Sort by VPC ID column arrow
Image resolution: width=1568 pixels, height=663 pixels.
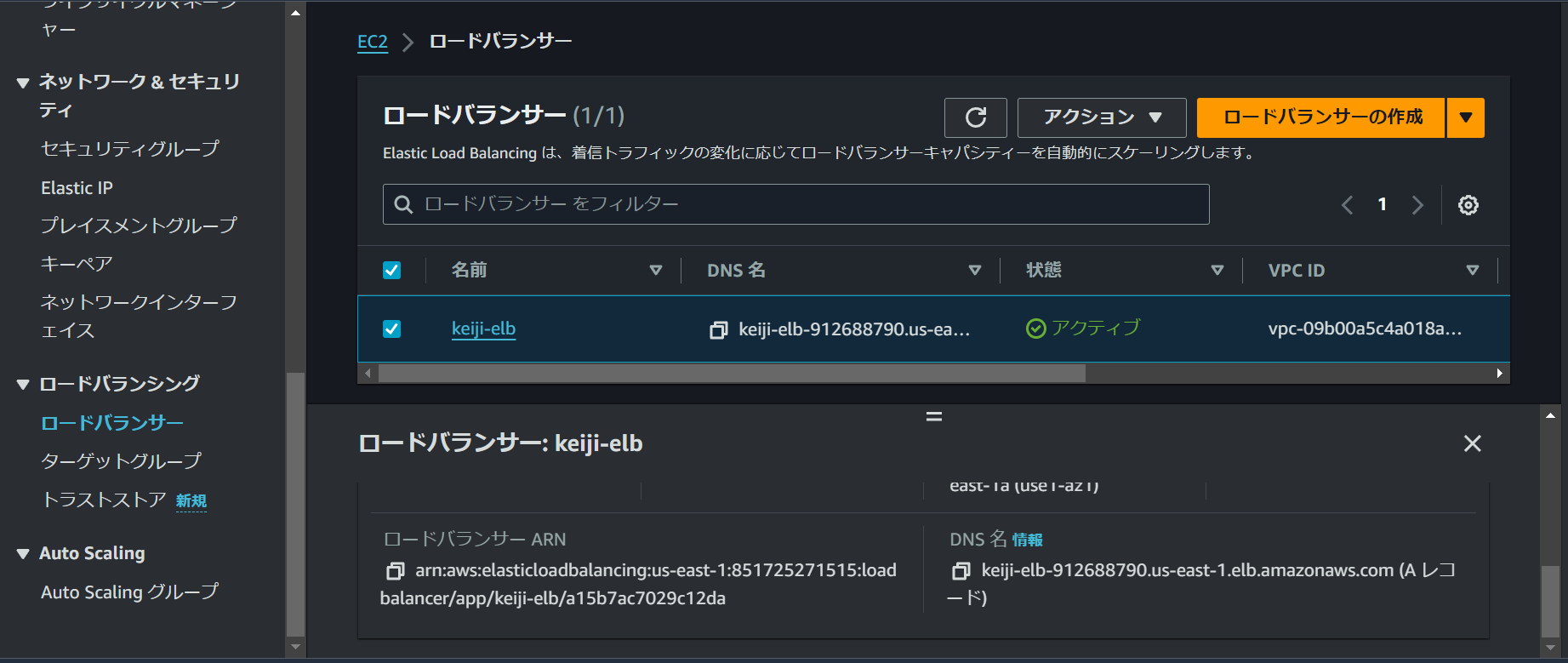(1472, 271)
